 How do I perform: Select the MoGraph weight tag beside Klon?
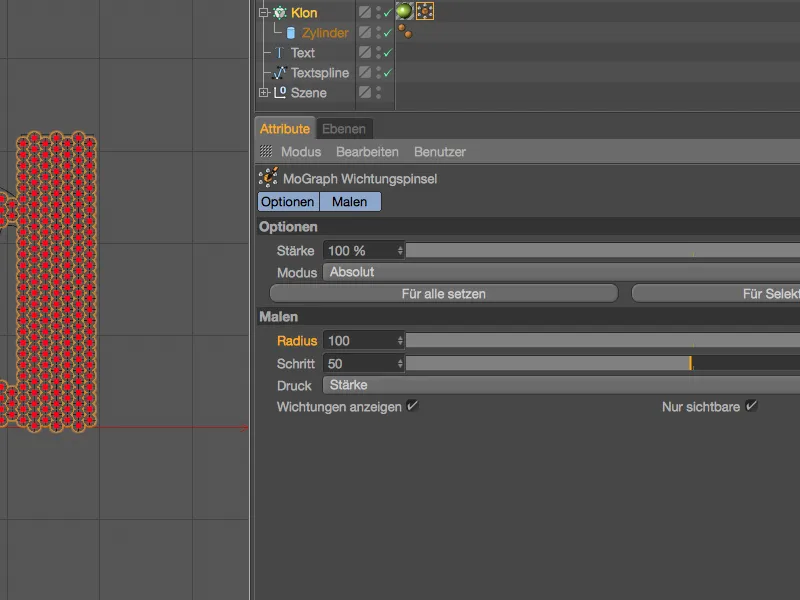(425, 11)
